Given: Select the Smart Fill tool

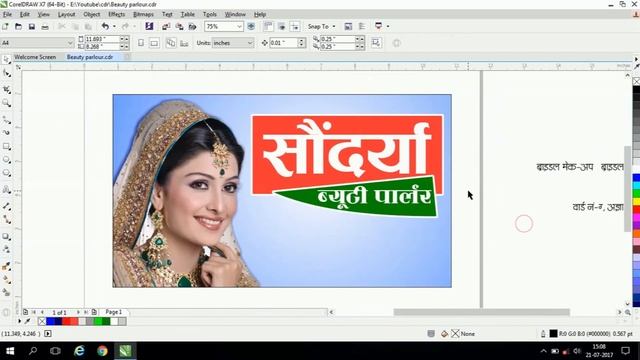Looking at the screenshot, I should tap(7, 293).
